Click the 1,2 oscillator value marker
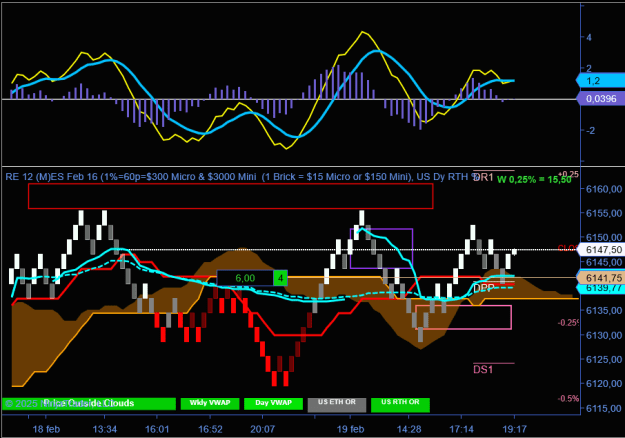Screen dimensions: 625x438 point(601,81)
